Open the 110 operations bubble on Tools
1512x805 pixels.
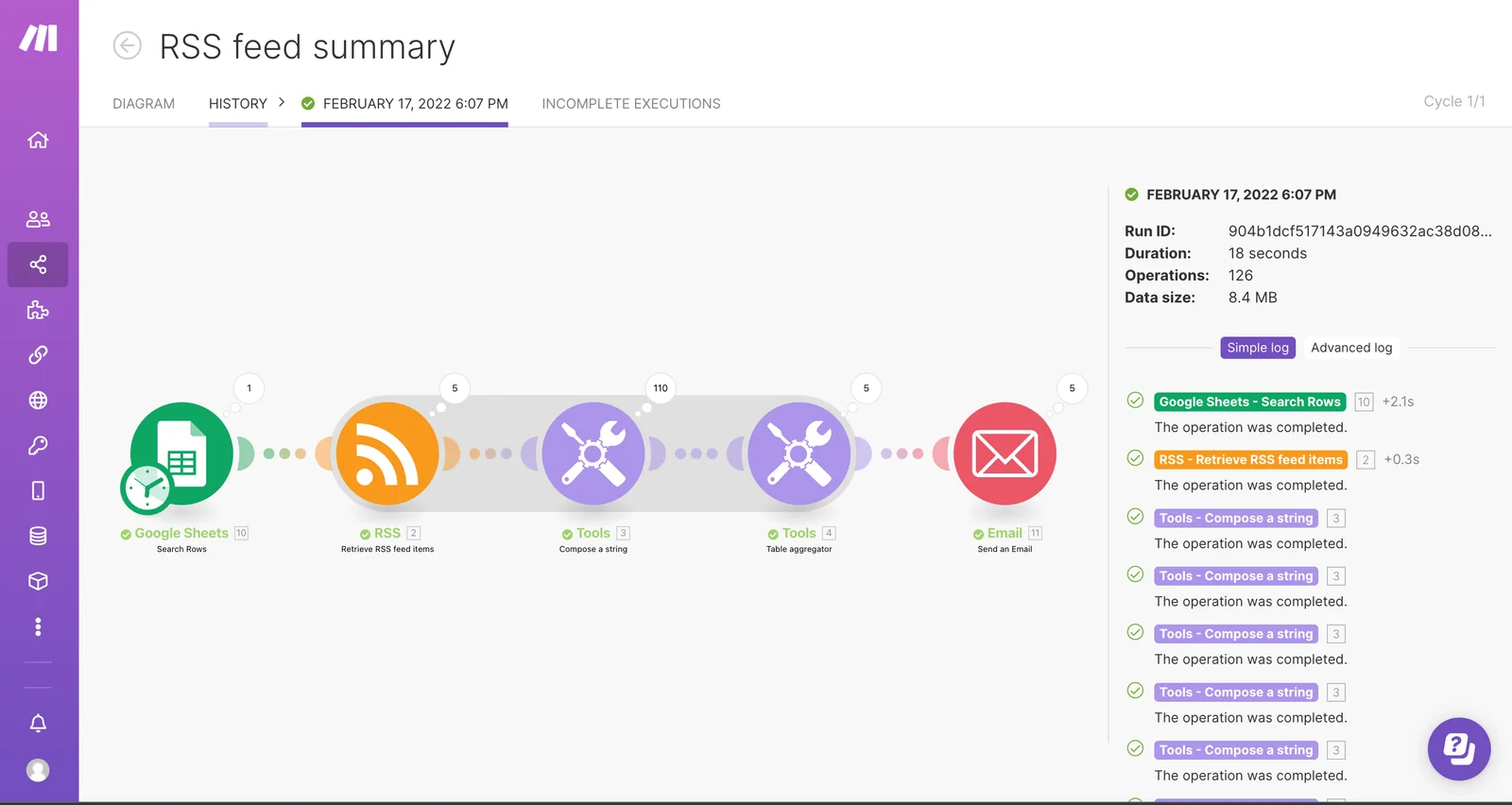tap(661, 388)
